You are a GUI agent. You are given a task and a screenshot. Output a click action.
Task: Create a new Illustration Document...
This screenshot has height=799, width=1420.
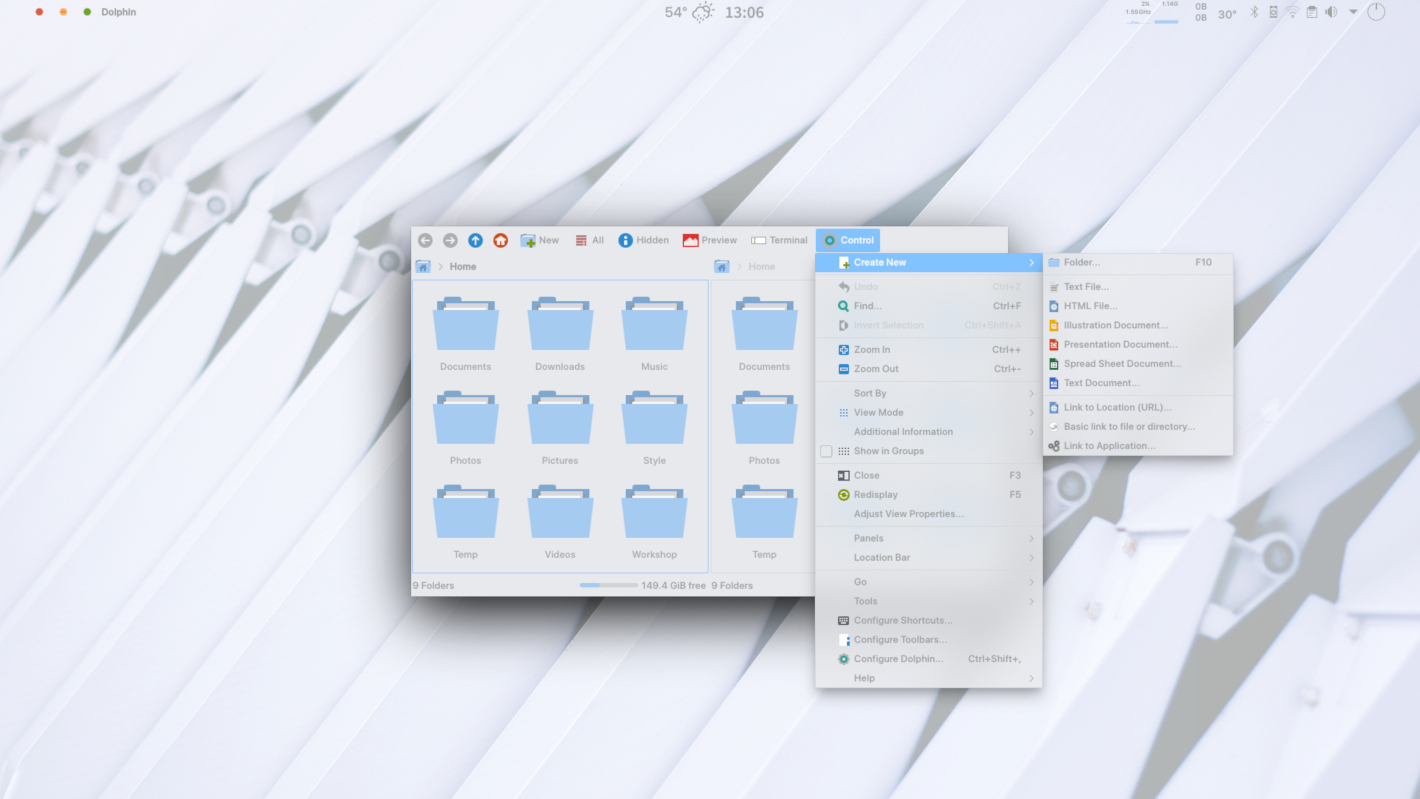pyautogui.click(x=1137, y=325)
